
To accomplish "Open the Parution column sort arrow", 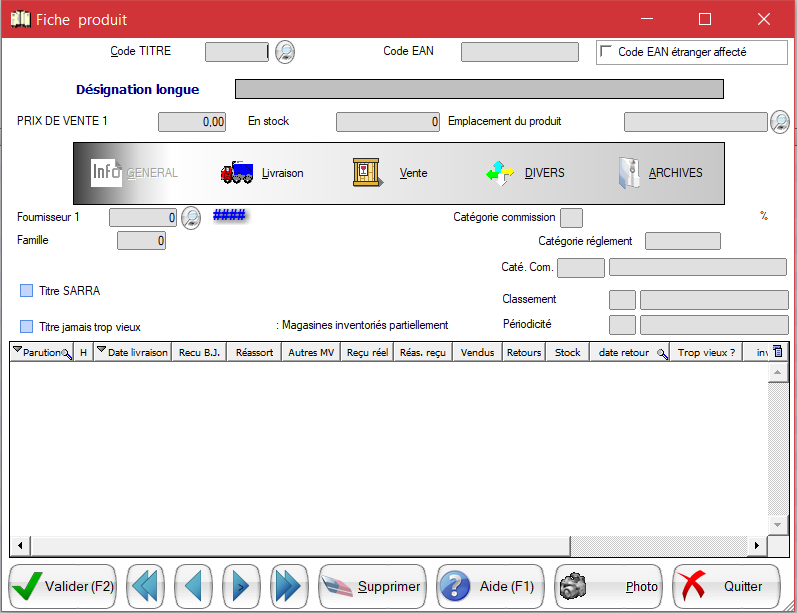I will click(x=17, y=351).
